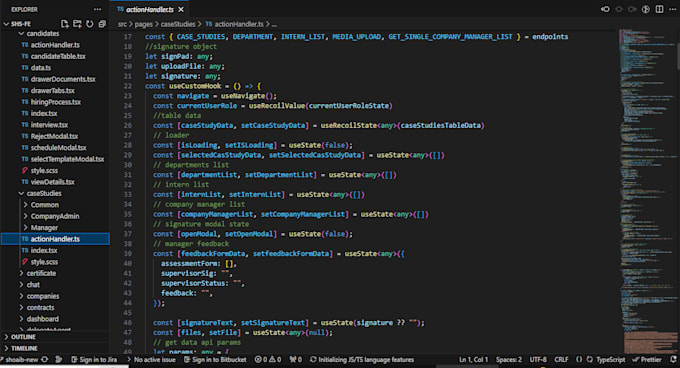Open candidateTable.tsx in candidates
Viewport: 680px width, 368px height.
[58, 56]
